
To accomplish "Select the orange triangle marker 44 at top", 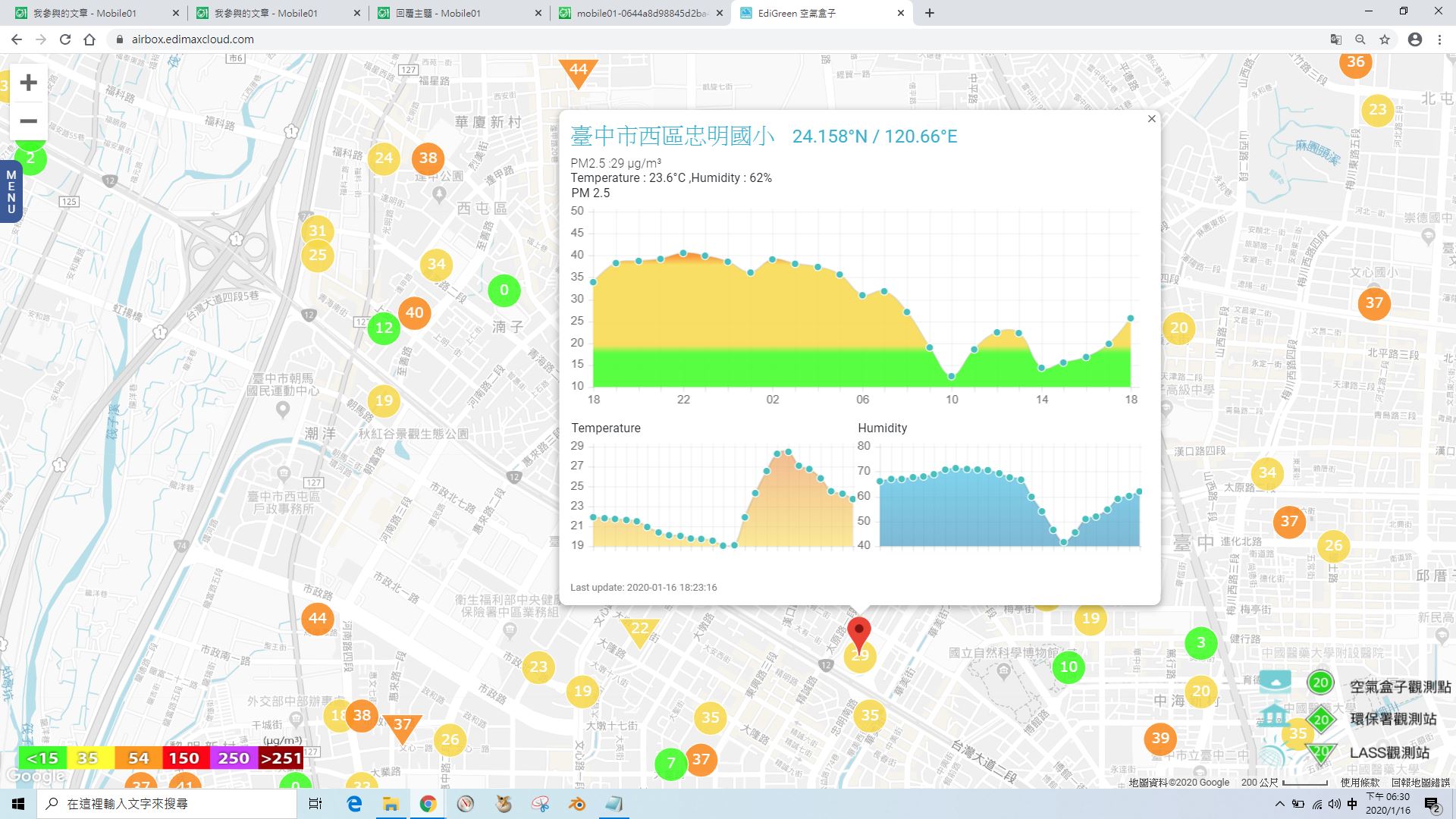I will 578,73.
